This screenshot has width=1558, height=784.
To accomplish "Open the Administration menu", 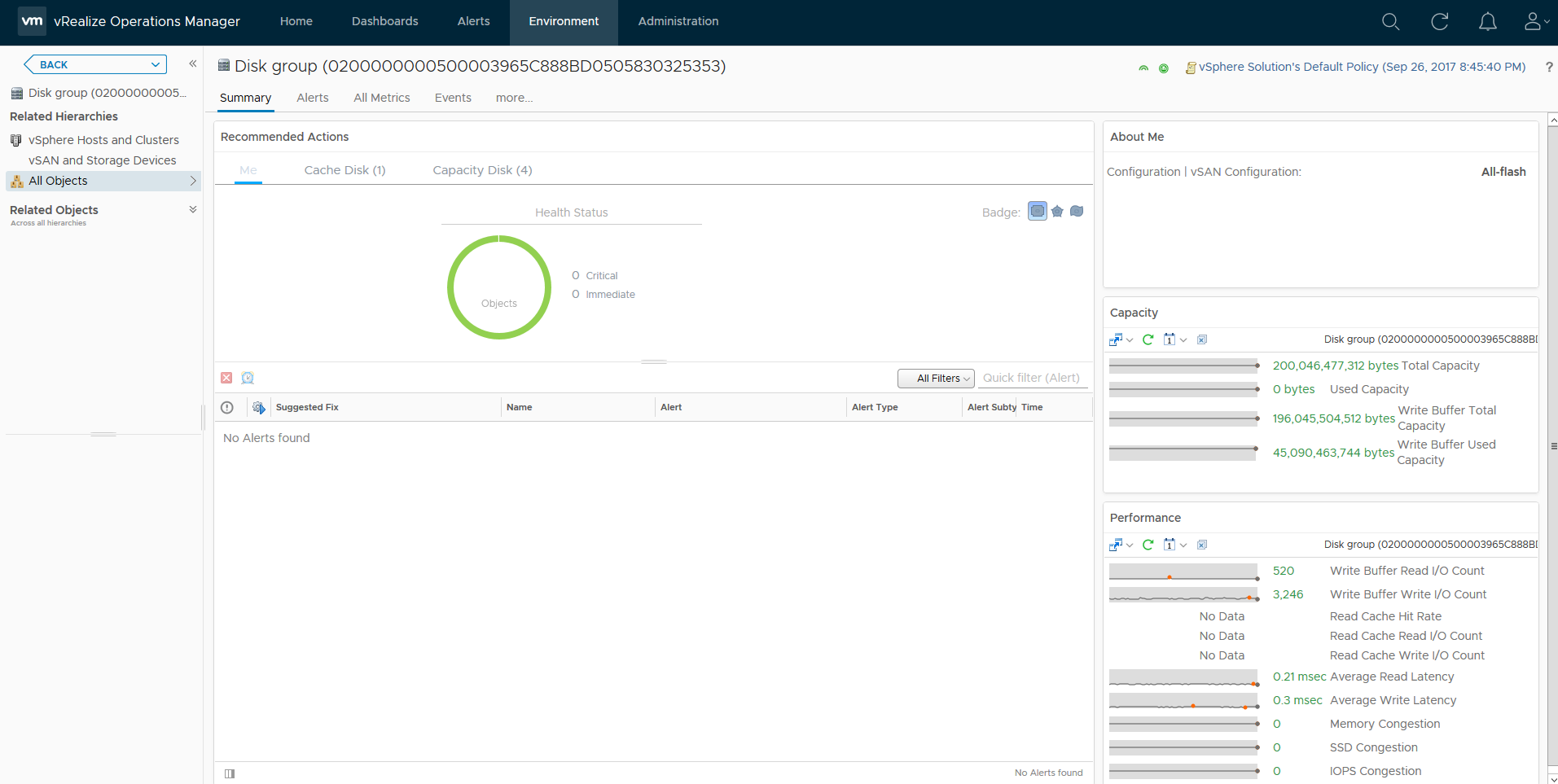I will [x=678, y=22].
